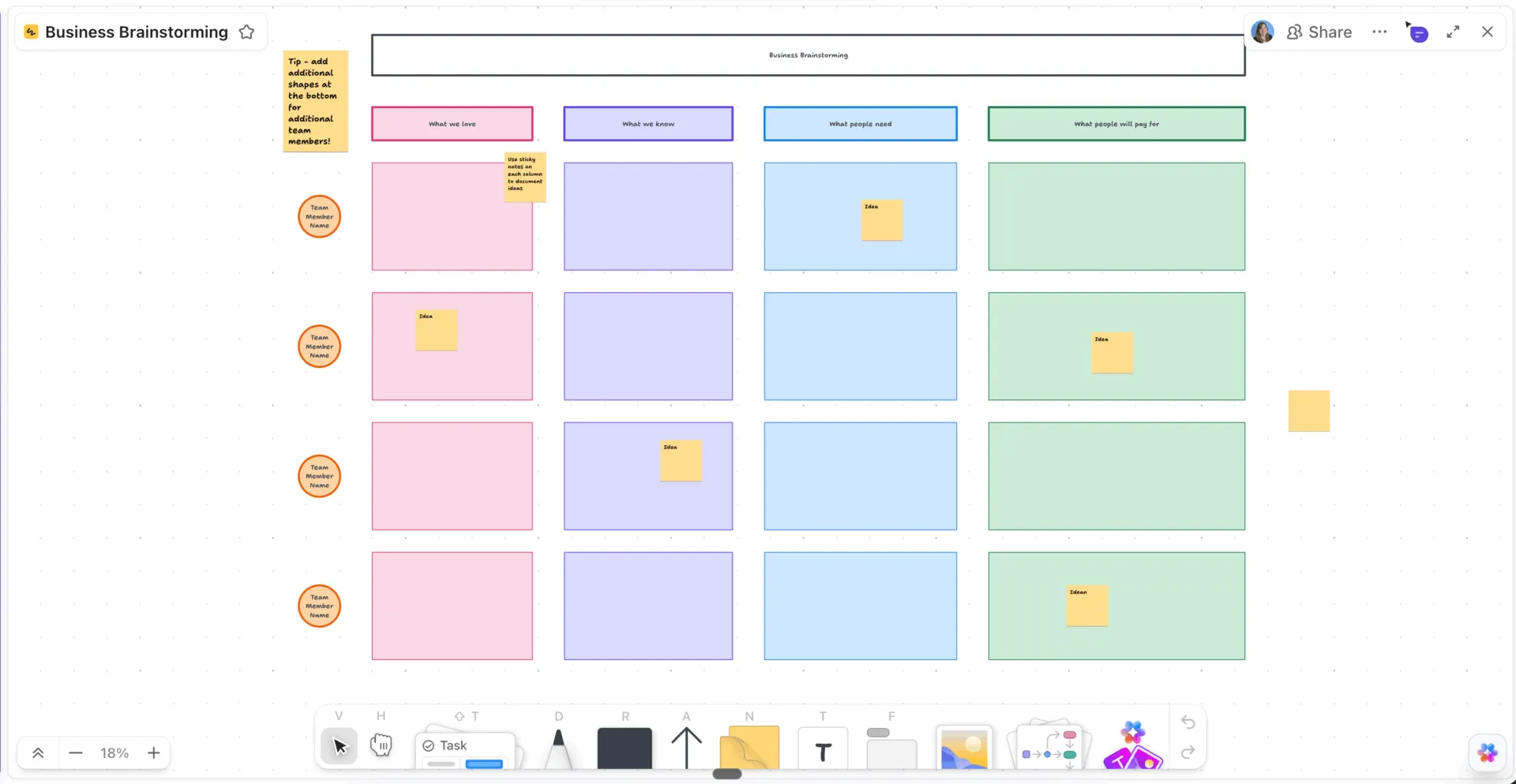Toggle the collaborator cursor chat icon
Viewport: 1516px width, 784px height.
click(1417, 32)
